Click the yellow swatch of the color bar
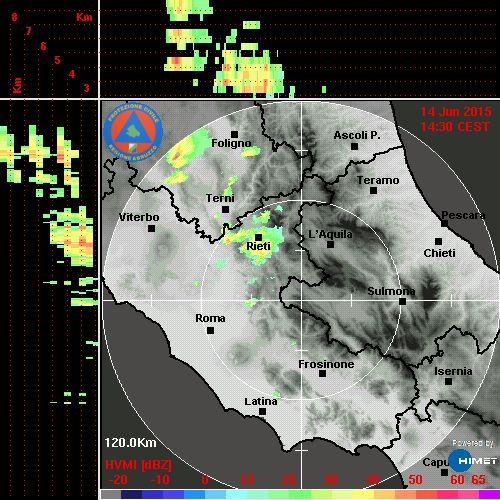Screen dimensions: 500x500 (363, 494)
